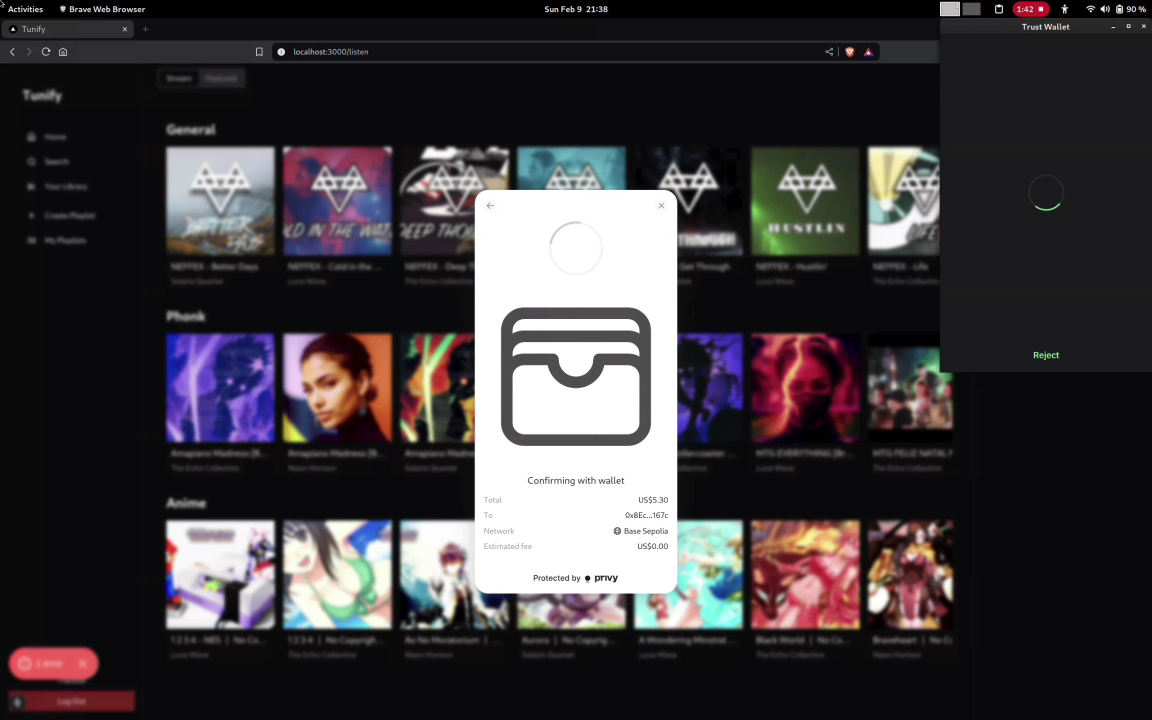1152x720 pixels.
Task: Close the Privy confirmation modal
Action: point(661,206)
